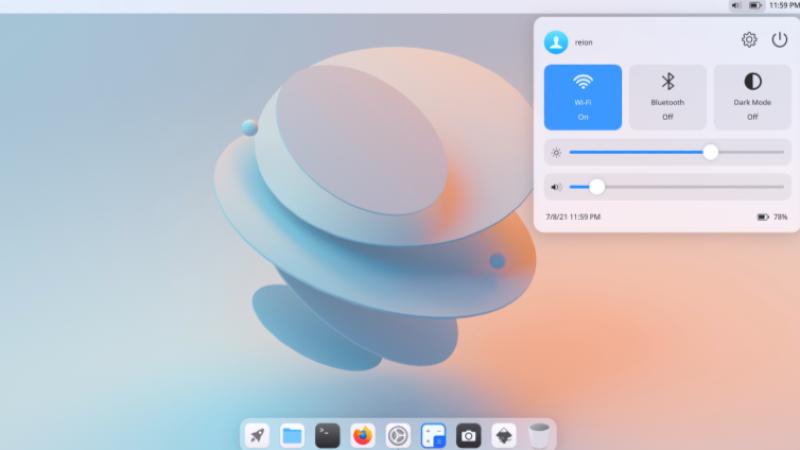
Task: Open the Screenshot camera app in dock
Action: [x=468, y=435]
